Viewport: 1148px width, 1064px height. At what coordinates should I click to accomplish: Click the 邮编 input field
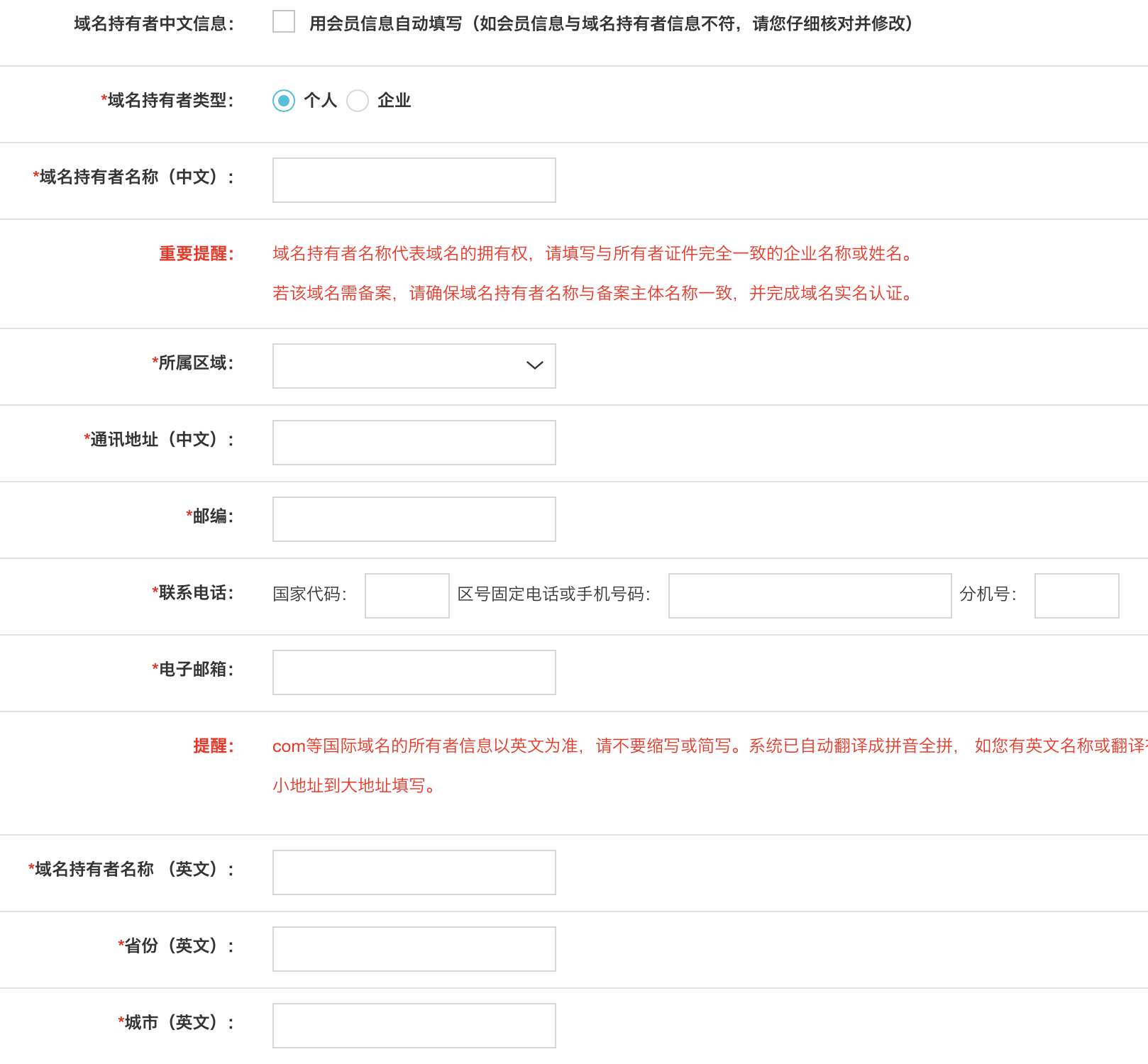point(414,519)
